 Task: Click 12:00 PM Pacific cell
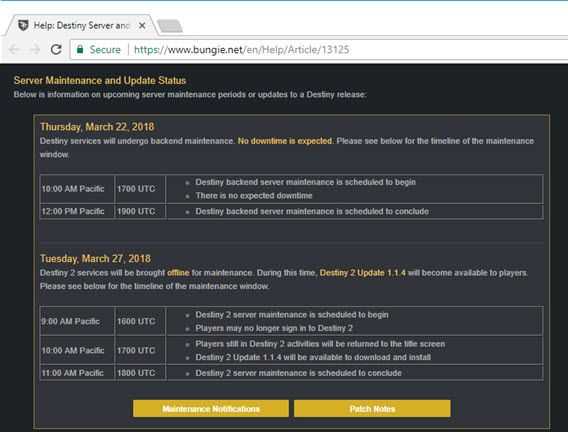click(x=77, y=211)
